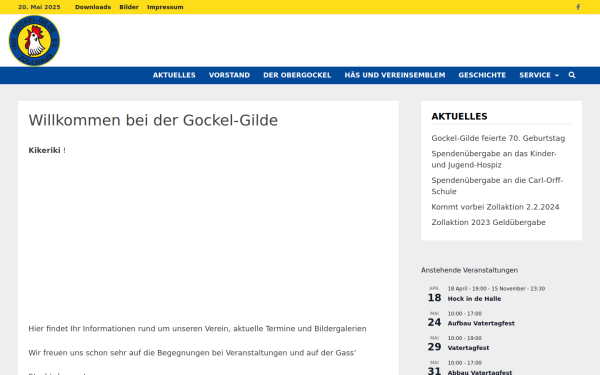Expand the Service menu chevron
This screenshot has width=600, height=375.
point(557,75)
